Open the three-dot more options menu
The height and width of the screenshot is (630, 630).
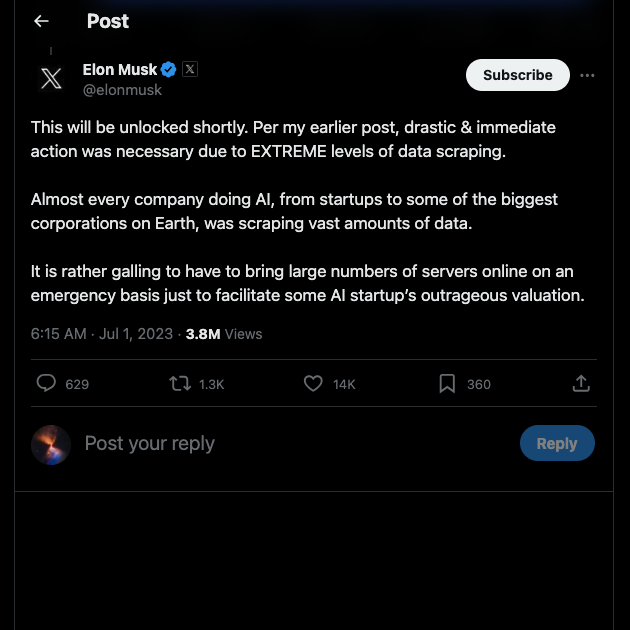click(x=587, y=75)
